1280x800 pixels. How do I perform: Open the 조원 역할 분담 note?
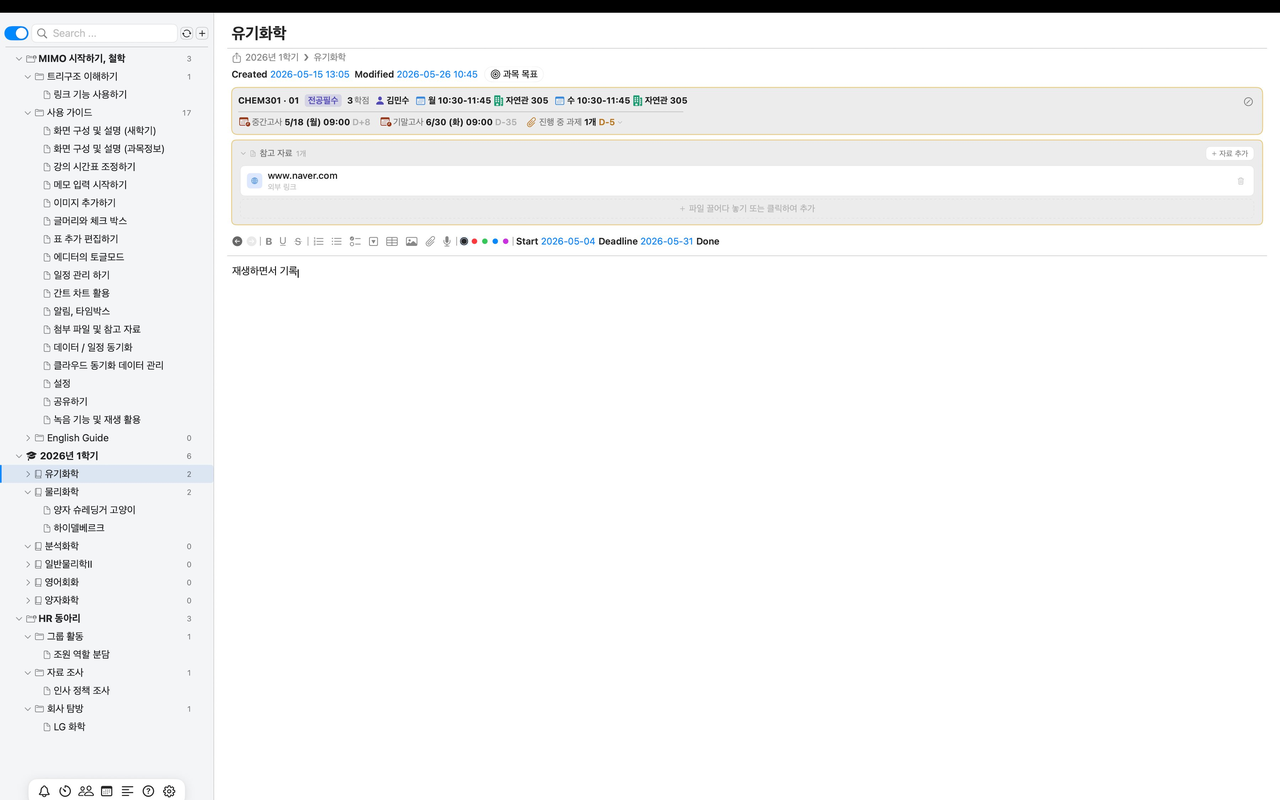click(82, 655)
